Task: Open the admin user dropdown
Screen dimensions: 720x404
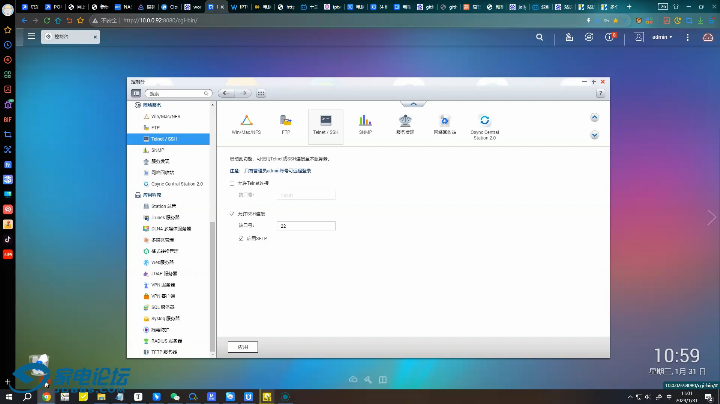Action: [662, 37]
